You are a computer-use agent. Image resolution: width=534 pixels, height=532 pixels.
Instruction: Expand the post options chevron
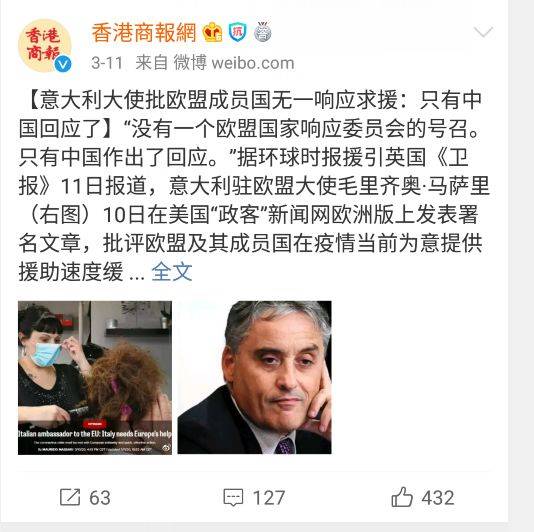pyautogui.click(x=483, y=32)
